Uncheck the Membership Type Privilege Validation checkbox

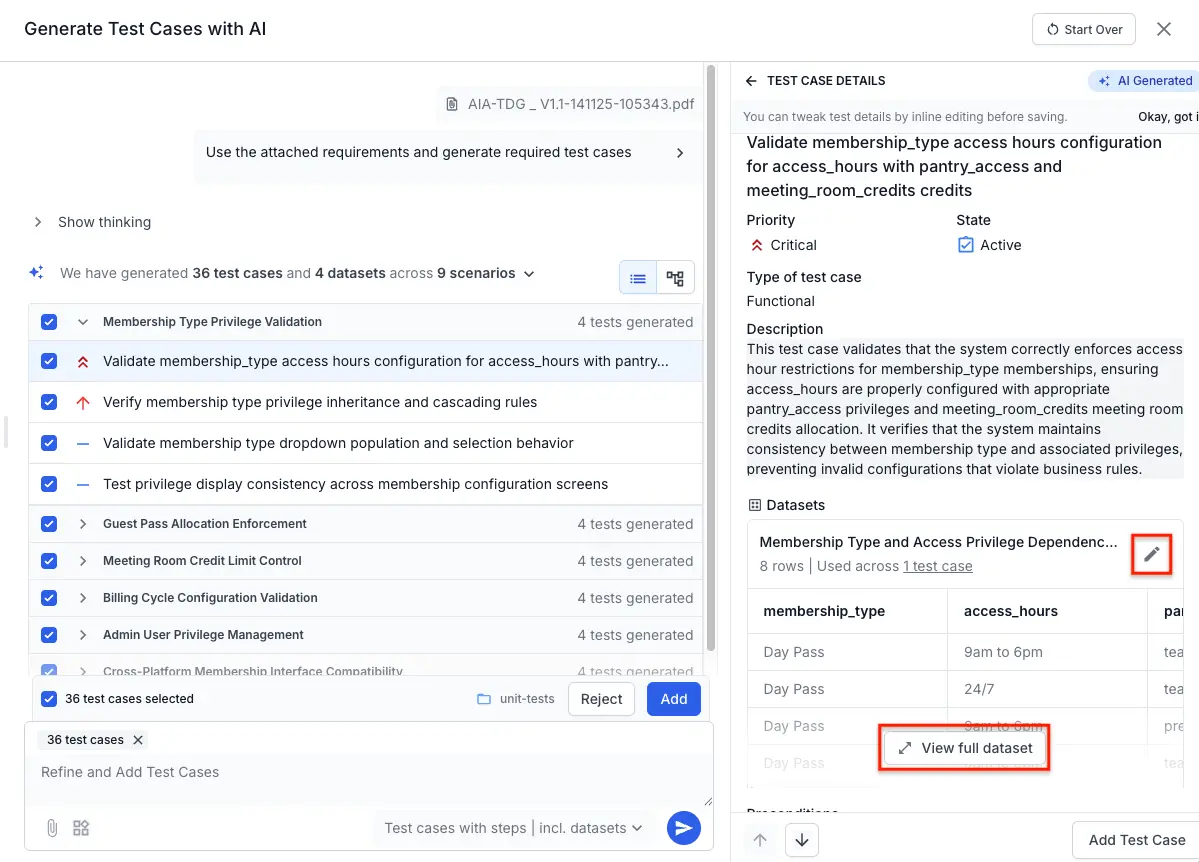(49, 322)
